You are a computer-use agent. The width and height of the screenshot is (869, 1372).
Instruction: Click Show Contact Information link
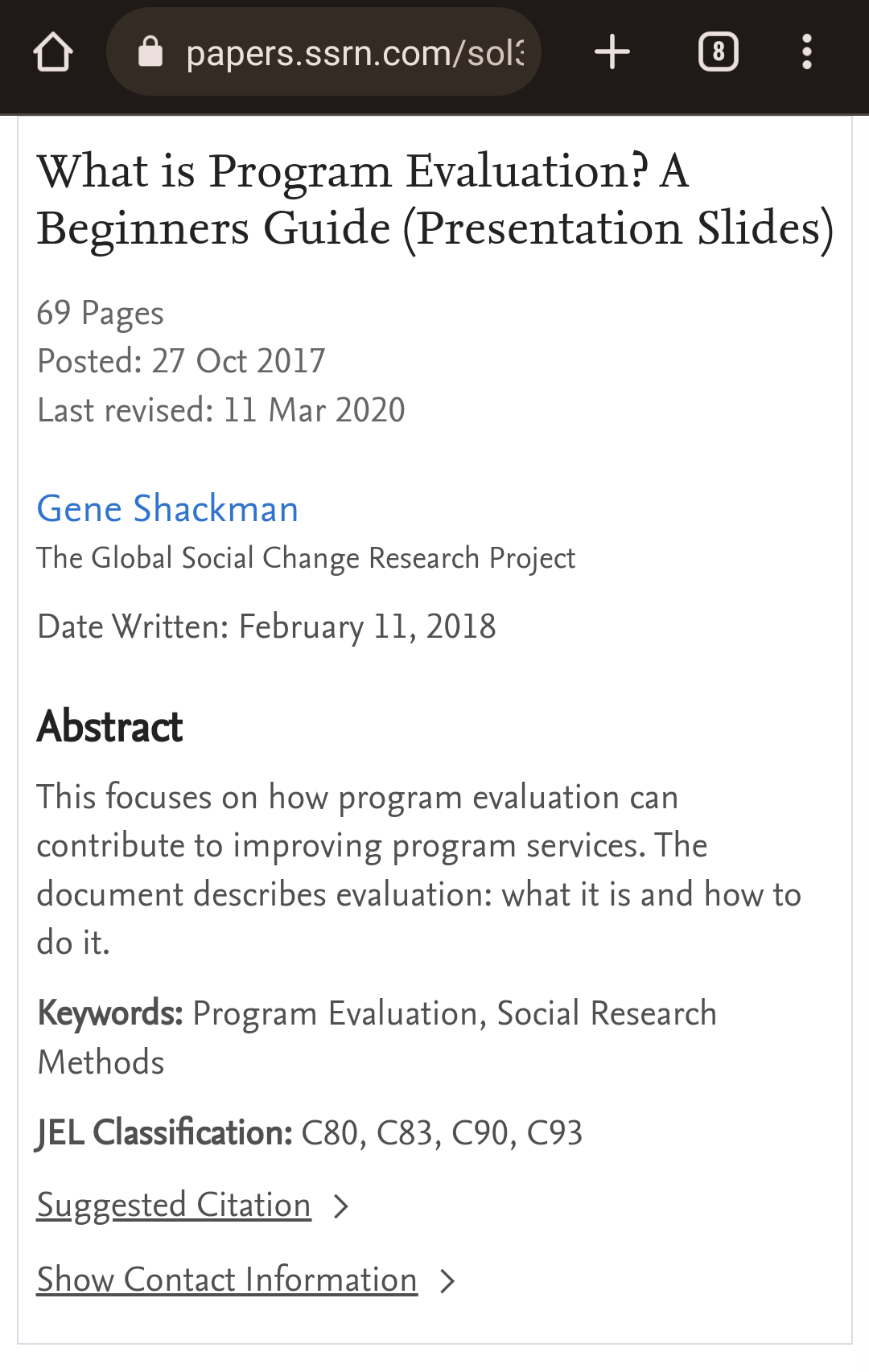click(227, 1280)
